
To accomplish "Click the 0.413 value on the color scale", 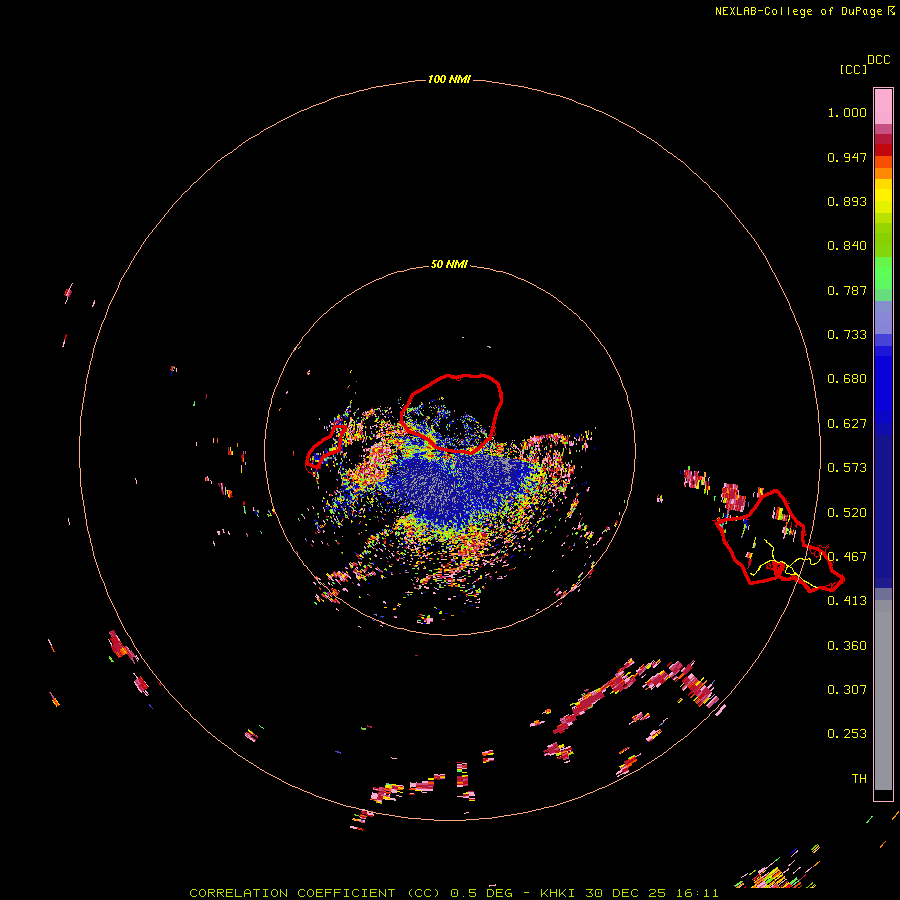I will [x=847, y=601].
